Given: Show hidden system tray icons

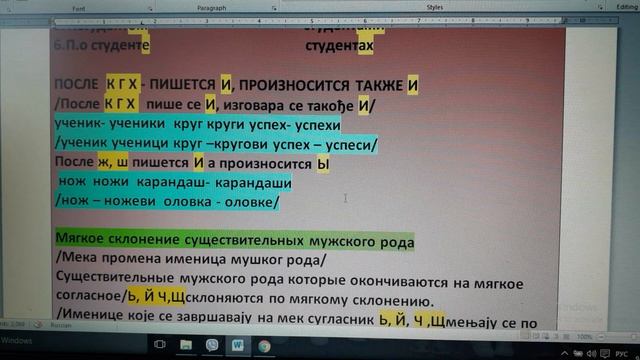Looking at the screenshot, I should (x=564, y=353).
